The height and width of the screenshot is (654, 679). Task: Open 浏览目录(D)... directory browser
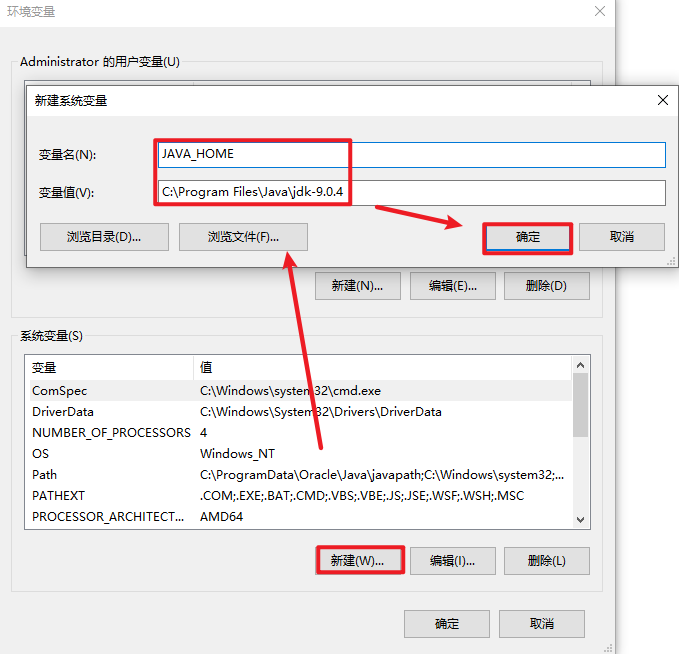[x=104, y=237]
